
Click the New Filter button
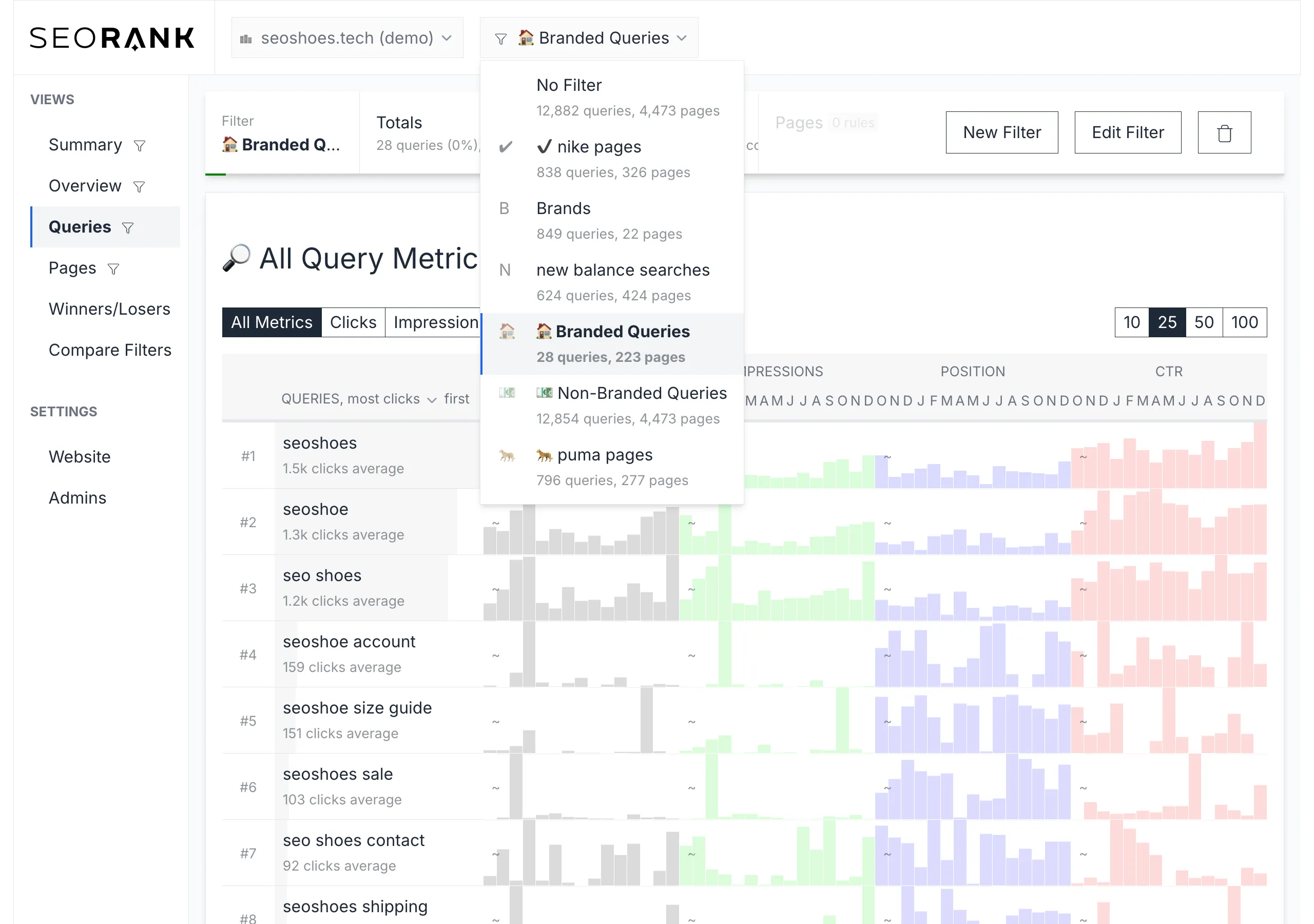[1001, 133]
